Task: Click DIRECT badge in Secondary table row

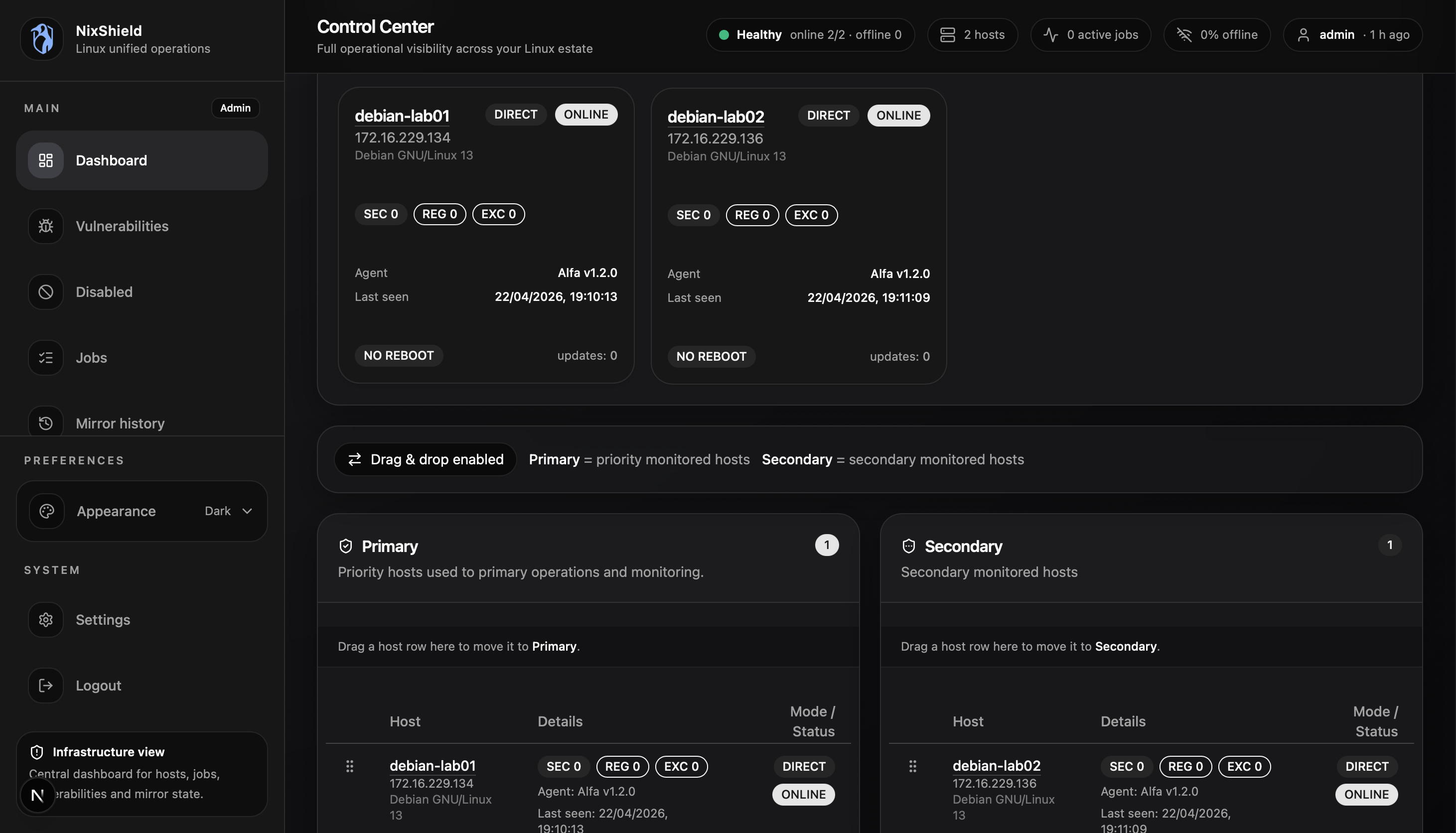Action: click(x=1367, y=767)
